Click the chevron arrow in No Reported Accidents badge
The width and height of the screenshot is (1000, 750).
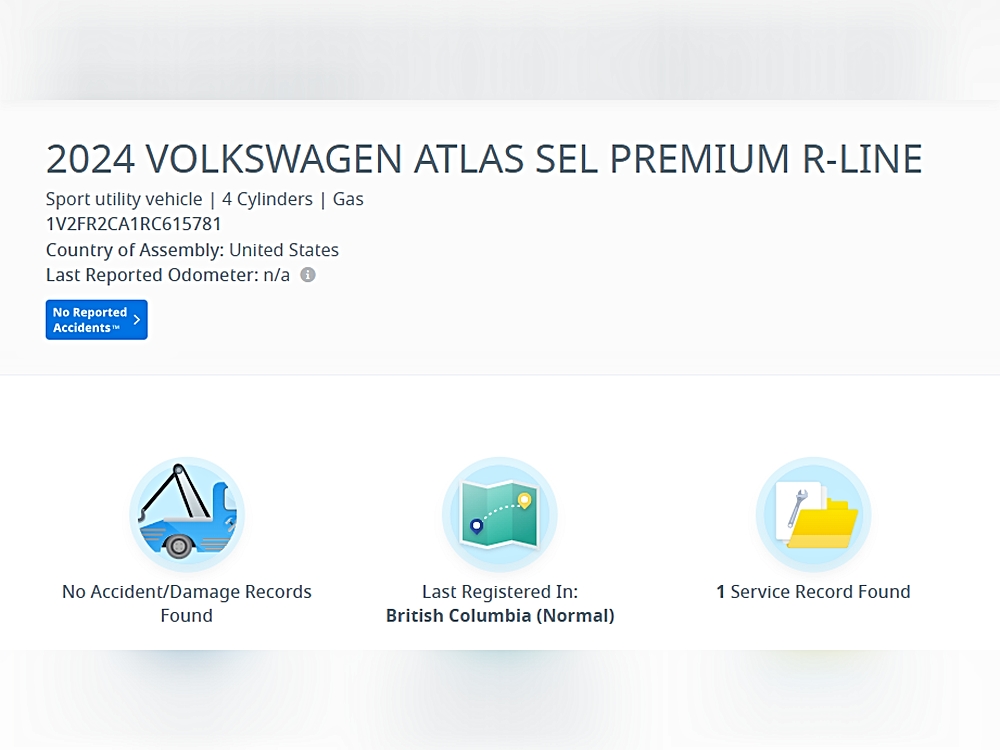137,320
